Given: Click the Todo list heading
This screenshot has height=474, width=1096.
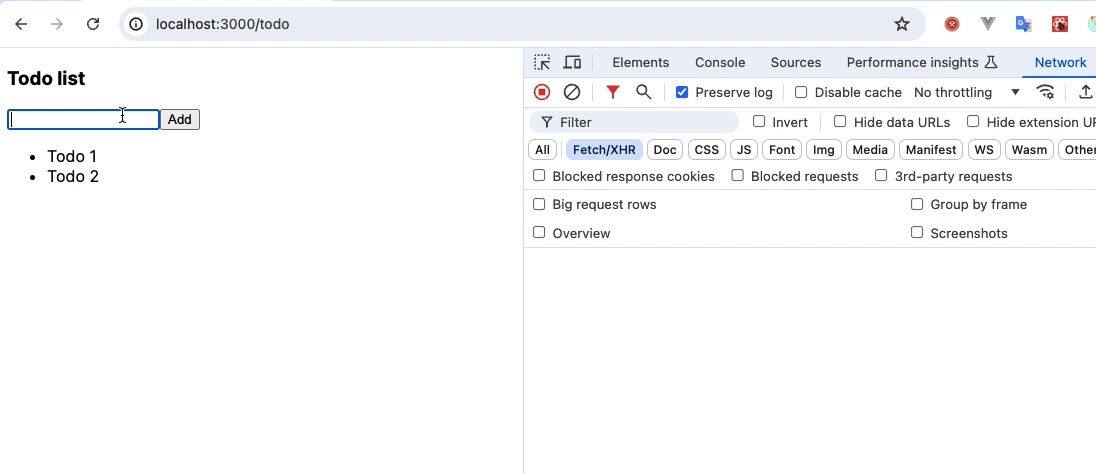Looking at the screenshot, I should tap(46, 78).
